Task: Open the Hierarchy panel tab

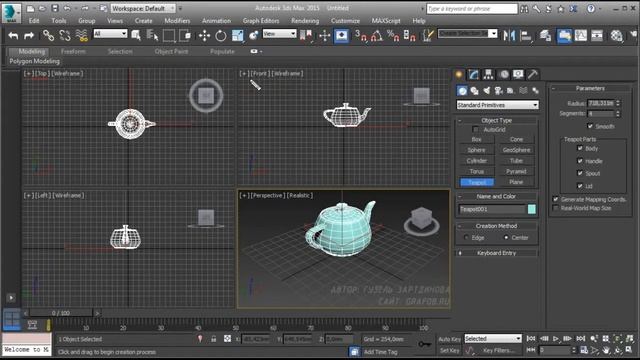Action: (488, 74)
